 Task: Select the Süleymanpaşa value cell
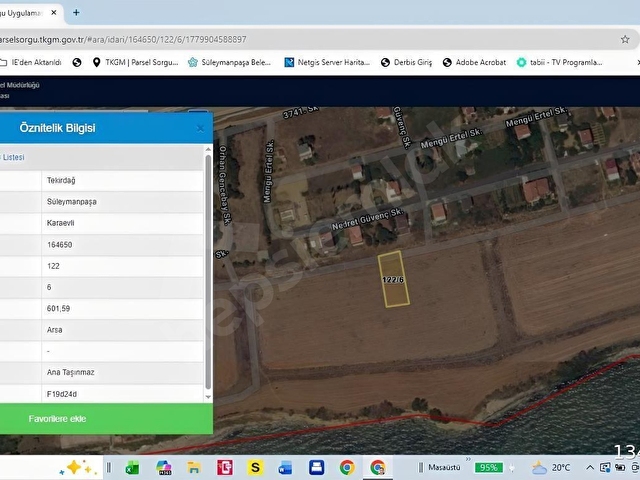point(122,202)
